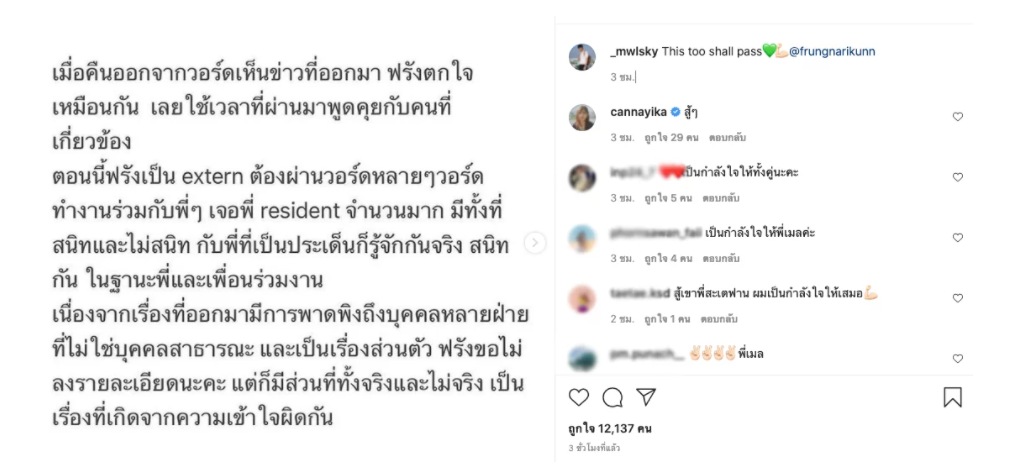The image size is (1011, 468).
Task: Like the "เป็นกำลังใจให้ทั้งคู่นะคะ" comment heart
Action: [x=957, y=177]
